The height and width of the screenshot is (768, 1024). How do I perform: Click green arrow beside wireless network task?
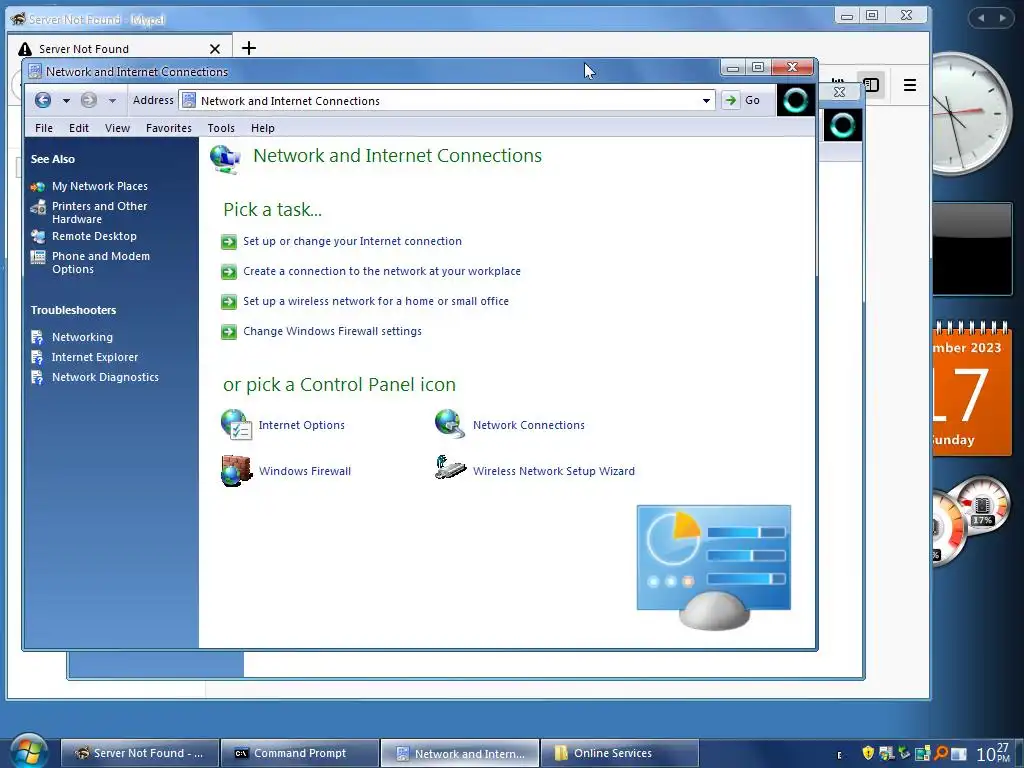pyautogui.click(x=229, y=302)
